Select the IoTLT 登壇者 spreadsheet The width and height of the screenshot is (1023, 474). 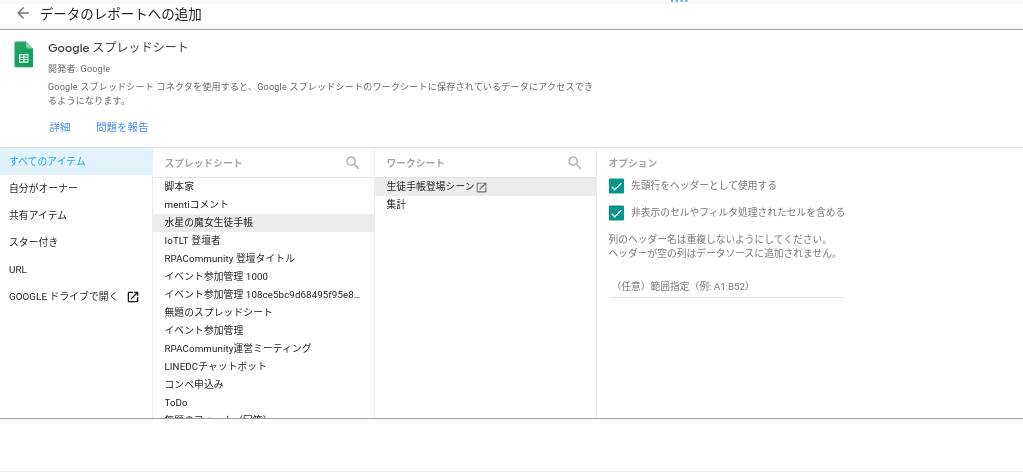click(264, 241)
